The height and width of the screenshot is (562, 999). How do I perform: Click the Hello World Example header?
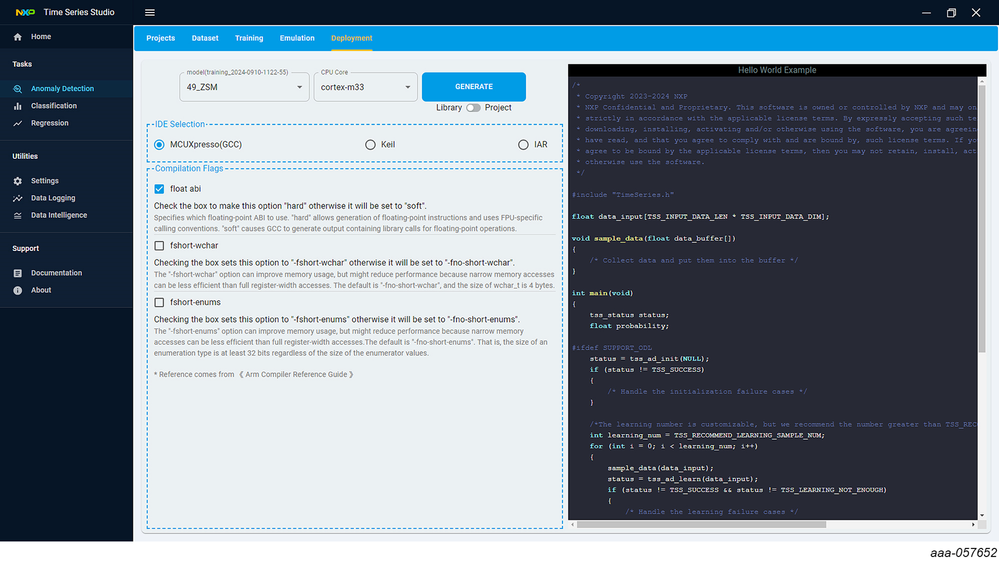coord(777,71)
